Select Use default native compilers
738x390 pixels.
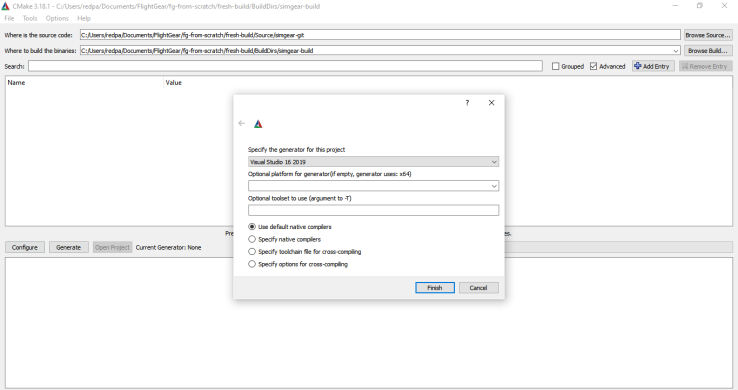[x=290, y=227]
